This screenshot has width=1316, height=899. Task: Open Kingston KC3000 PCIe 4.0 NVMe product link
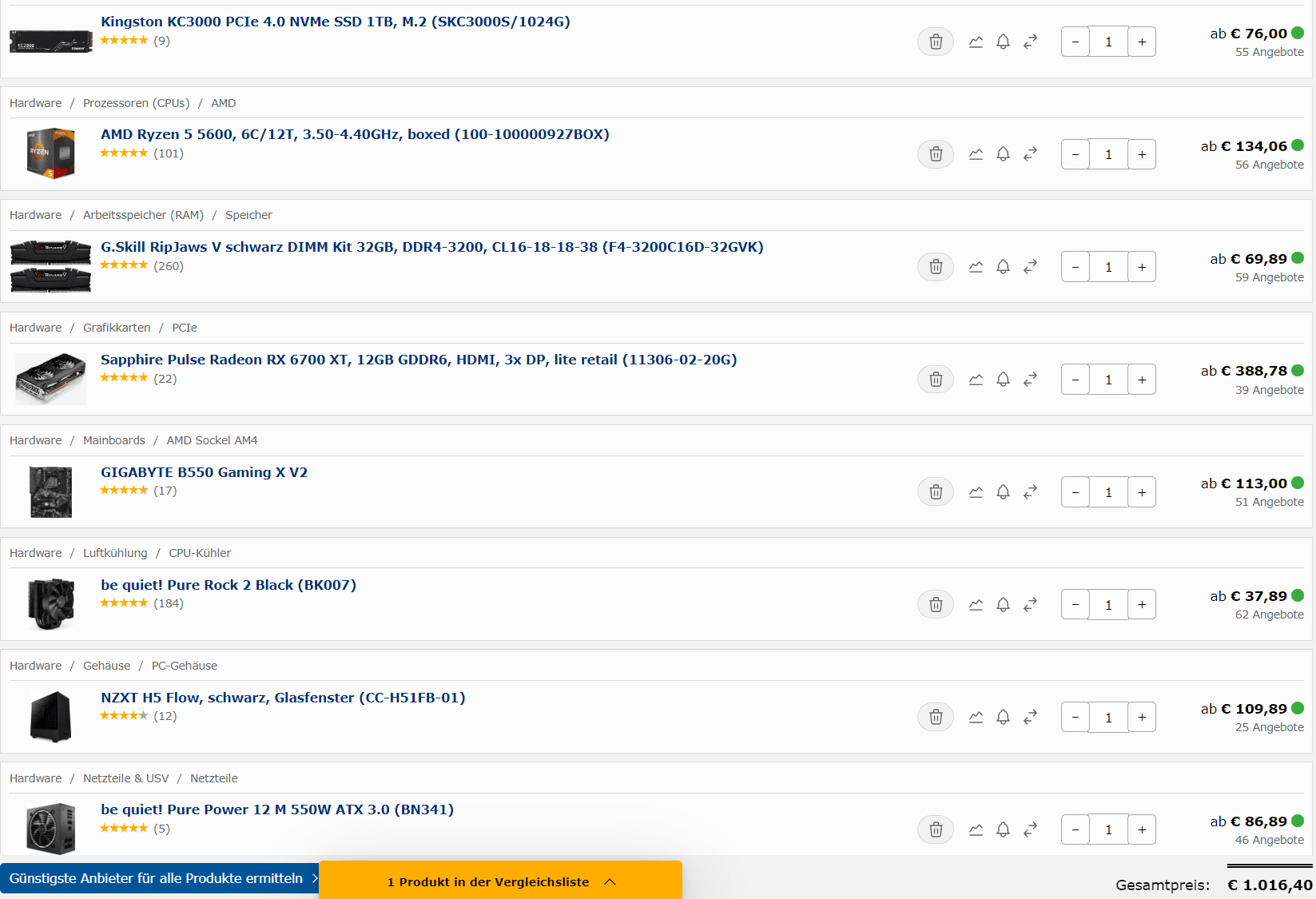(x=336, y=22)
